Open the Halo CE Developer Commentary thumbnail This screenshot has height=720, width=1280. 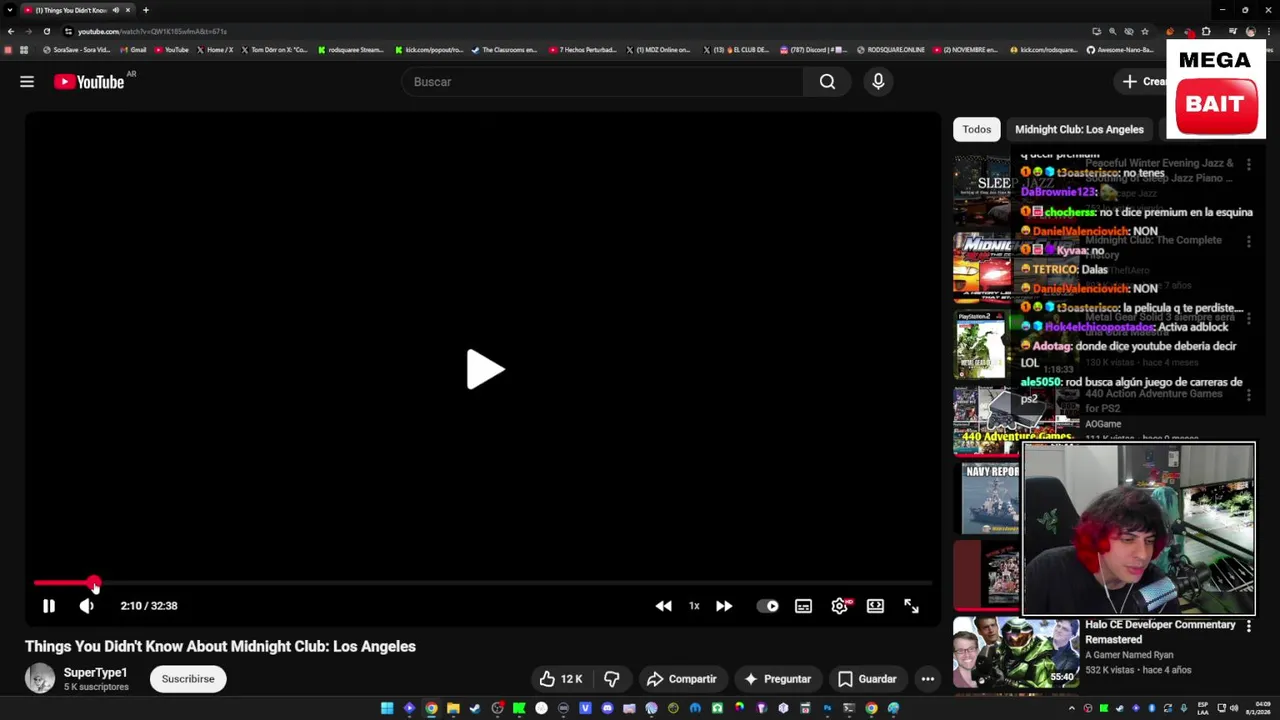pyautogui.click(x=1015, y=652)
